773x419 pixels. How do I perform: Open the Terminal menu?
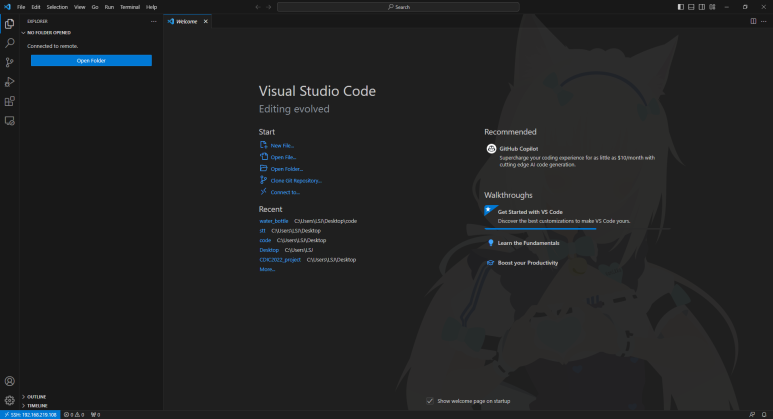click(x=130, y=7)
